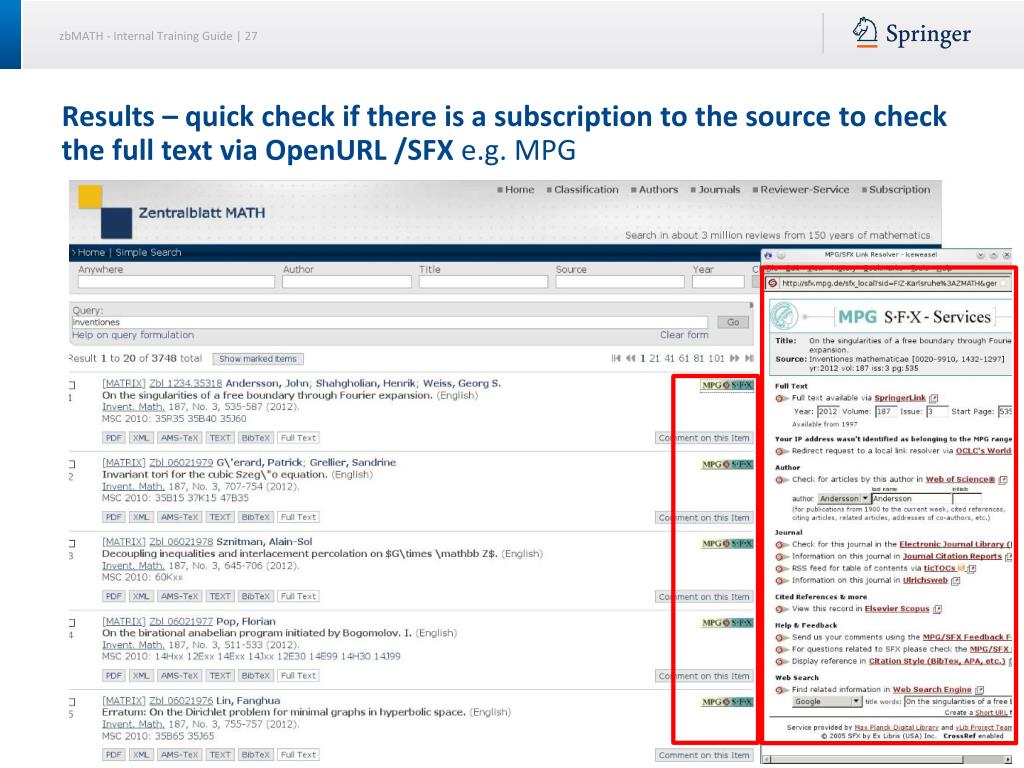The height and width of the screenshot is (768, 1024).
Task: Mark result 1 checkbox for Andersson article
Action: [71, 385]
